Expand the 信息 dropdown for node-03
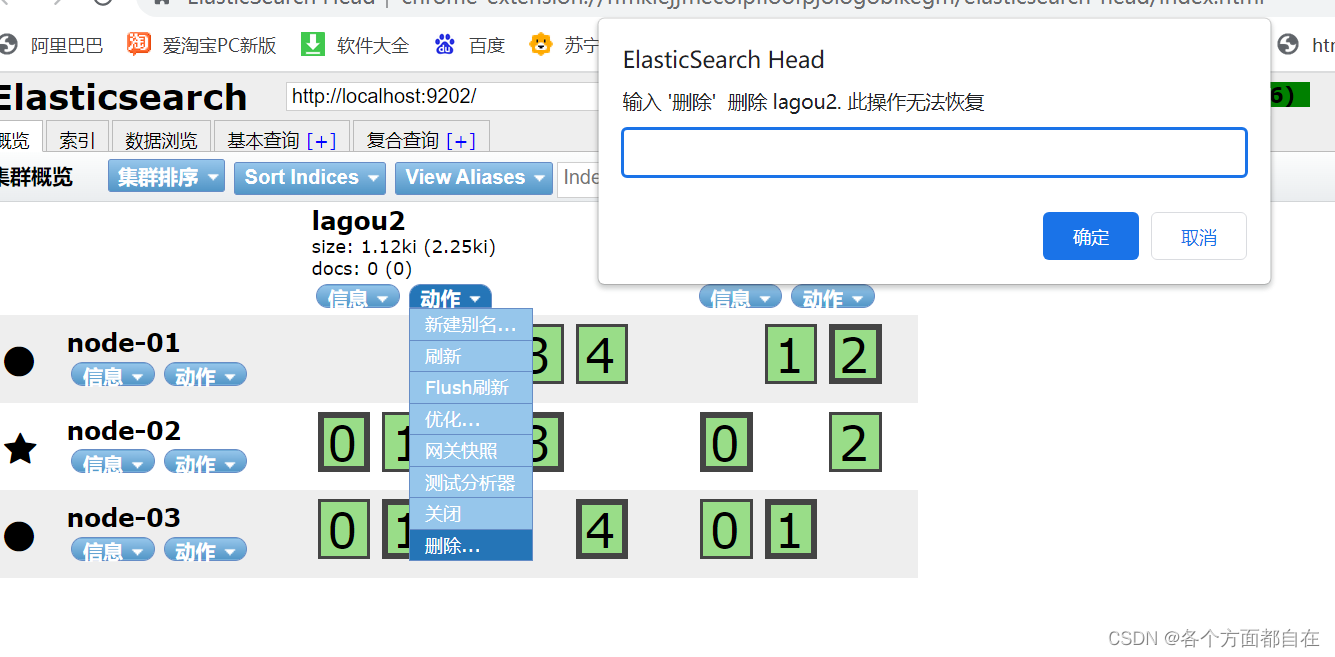 click(113, 550)
